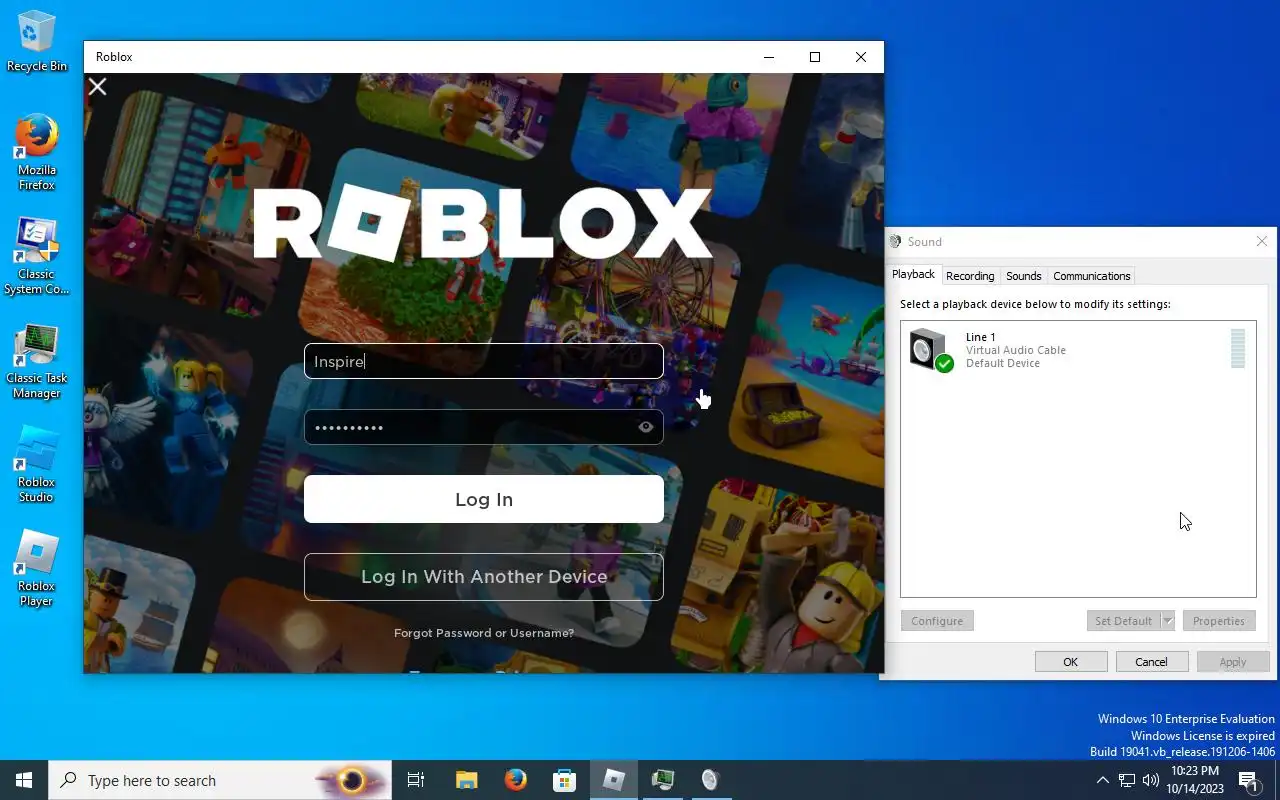Switch to the Communications tab
Viewport: 1280px width, 800px height.
(1091, 276)
